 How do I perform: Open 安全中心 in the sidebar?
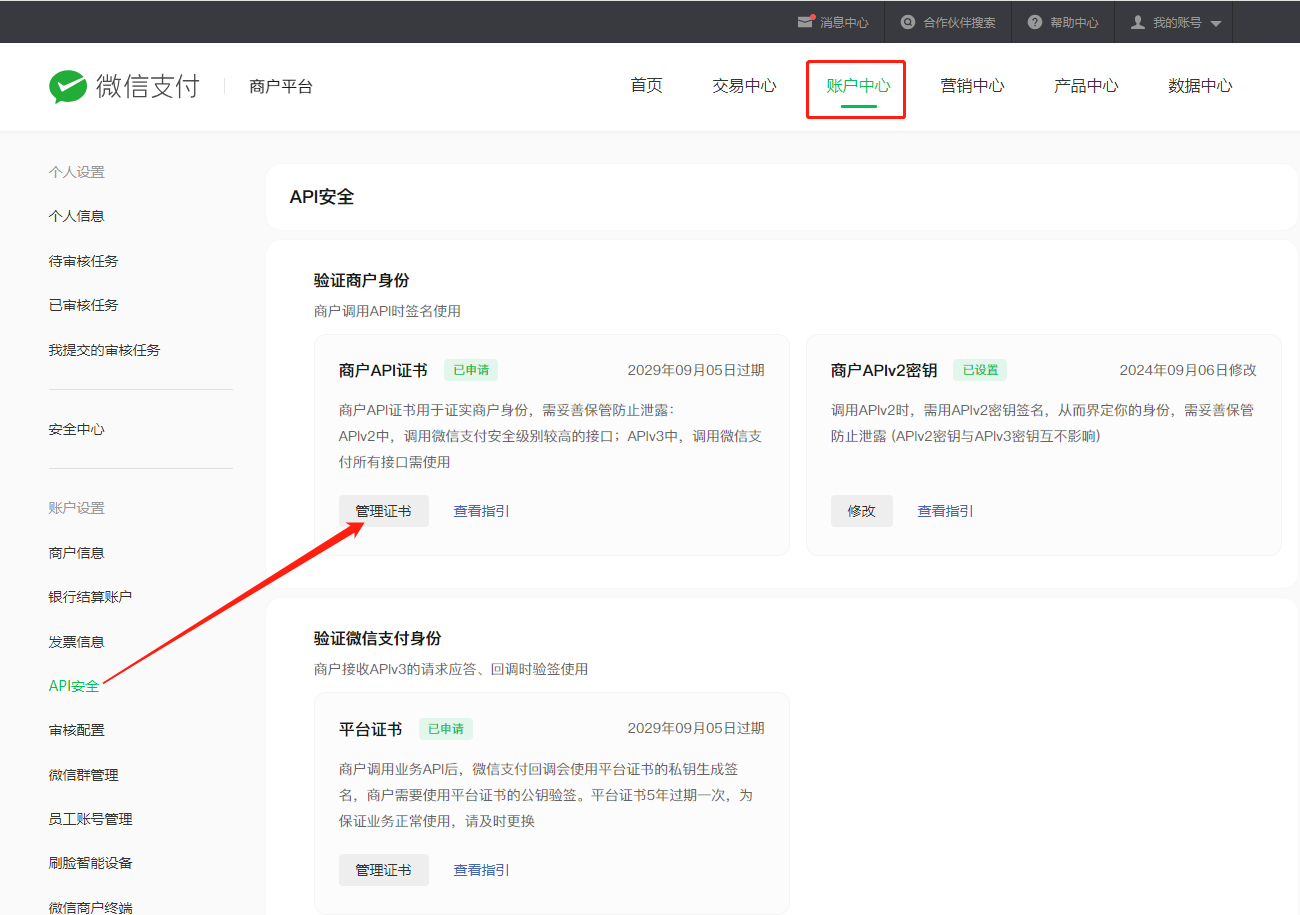pyautogui.click(x=76, y=429)
